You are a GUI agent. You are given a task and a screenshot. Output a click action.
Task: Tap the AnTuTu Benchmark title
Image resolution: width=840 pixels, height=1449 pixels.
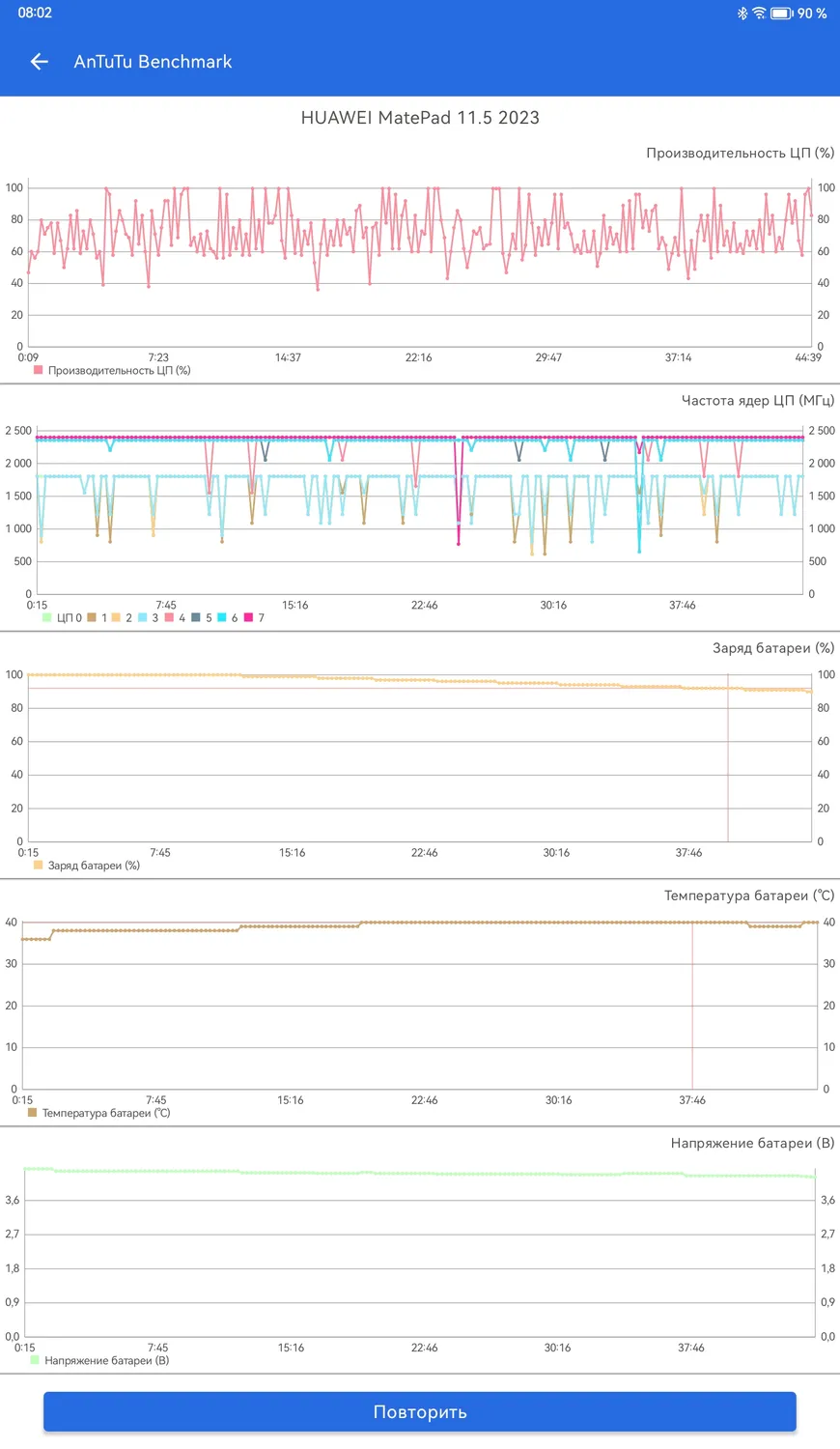pyautogui.click(x=153, y=62)
